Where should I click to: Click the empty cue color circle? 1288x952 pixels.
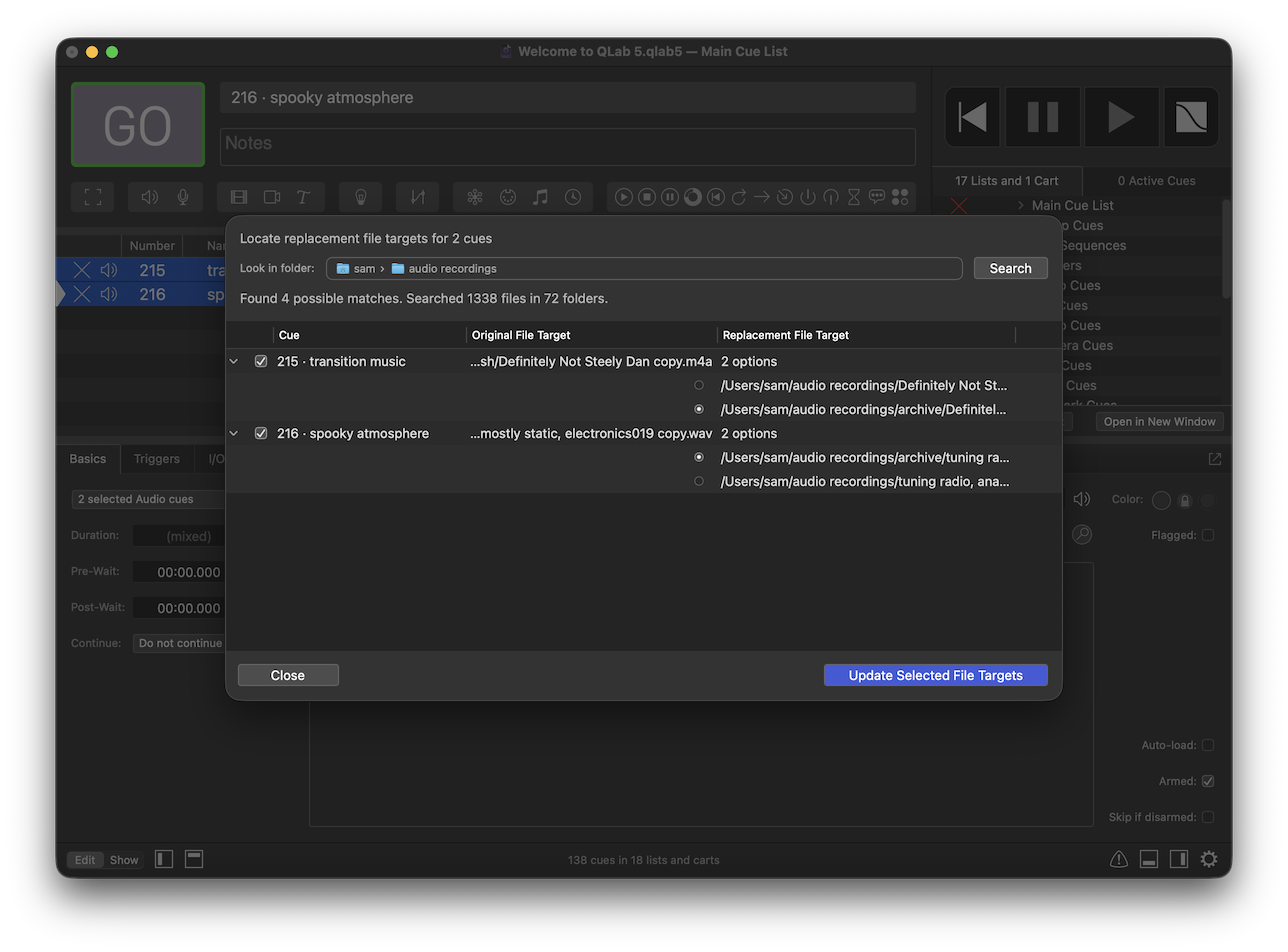(x=1161, y=499)
